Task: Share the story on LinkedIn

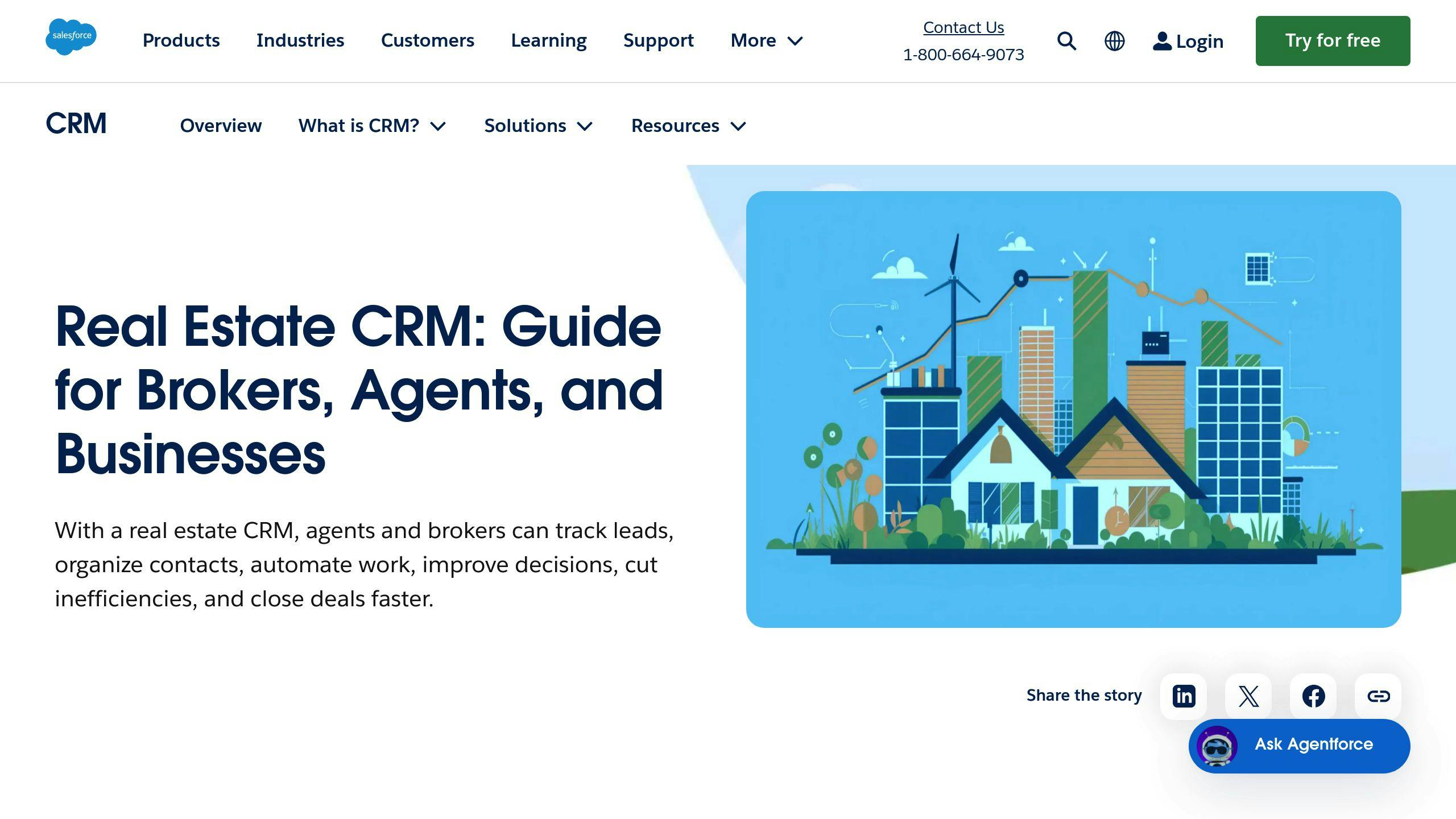Action: pyautogui.click(x=1184, y=696)
